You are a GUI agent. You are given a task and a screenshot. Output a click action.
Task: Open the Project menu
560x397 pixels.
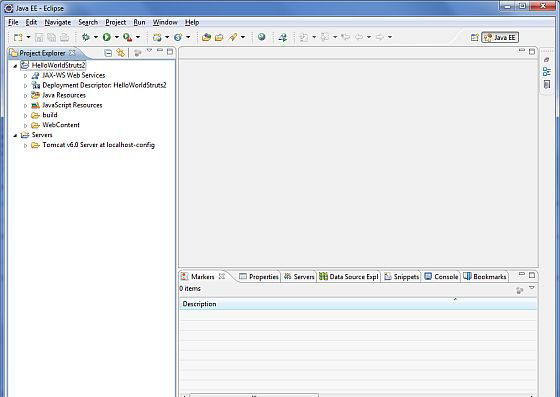pyautogui.click(x=115, y=22)
